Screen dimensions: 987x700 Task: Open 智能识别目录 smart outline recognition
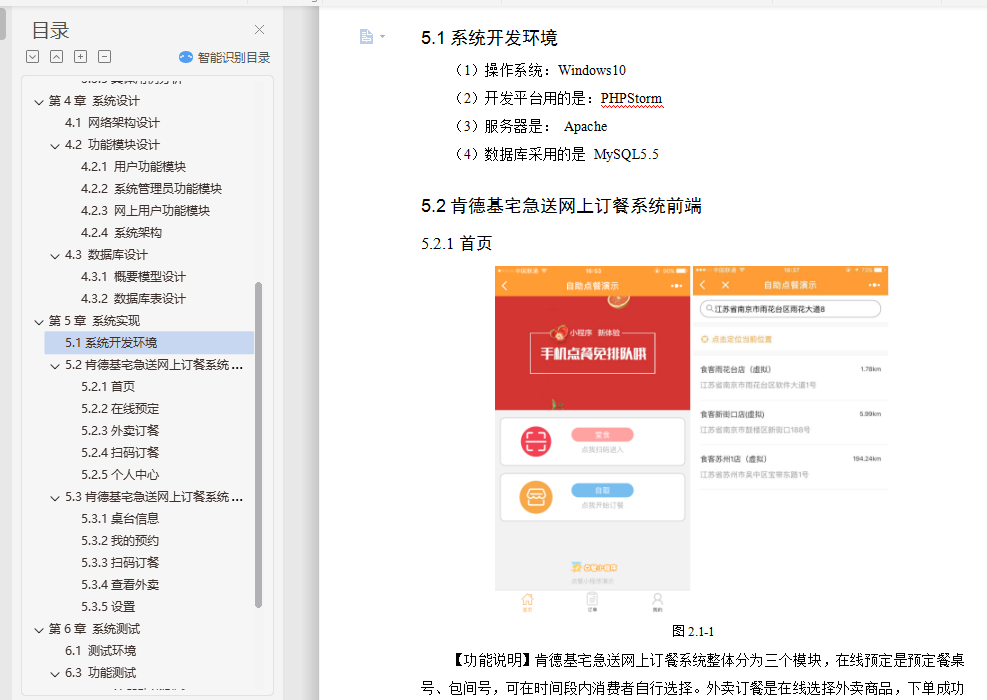pyautogui.click(x=225, y=57)
